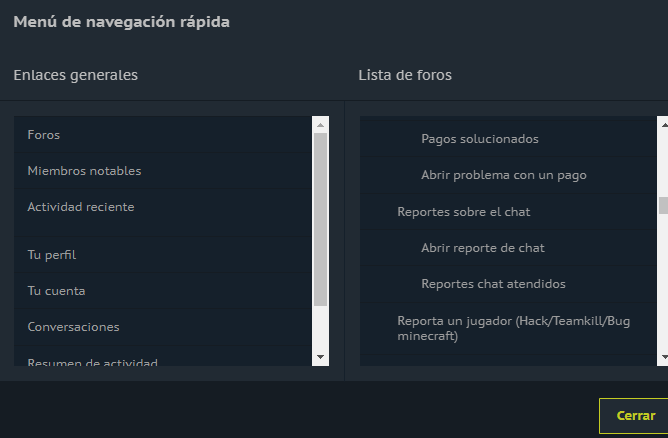The image size is (668, 438).
Task: Select Miembros notables in general links
Action: click(84, 171)
